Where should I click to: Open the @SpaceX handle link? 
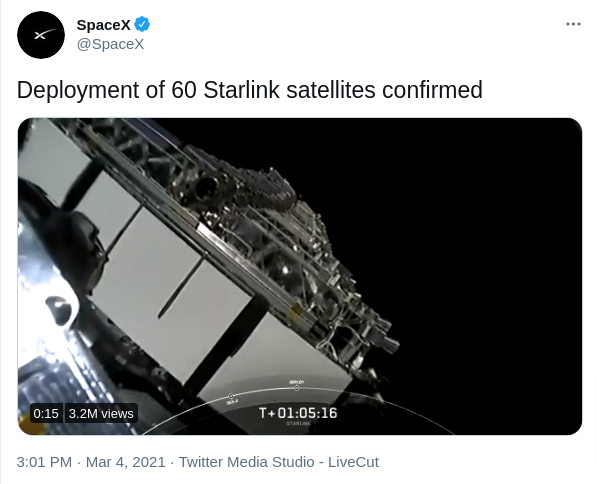(x=110, y=44)
